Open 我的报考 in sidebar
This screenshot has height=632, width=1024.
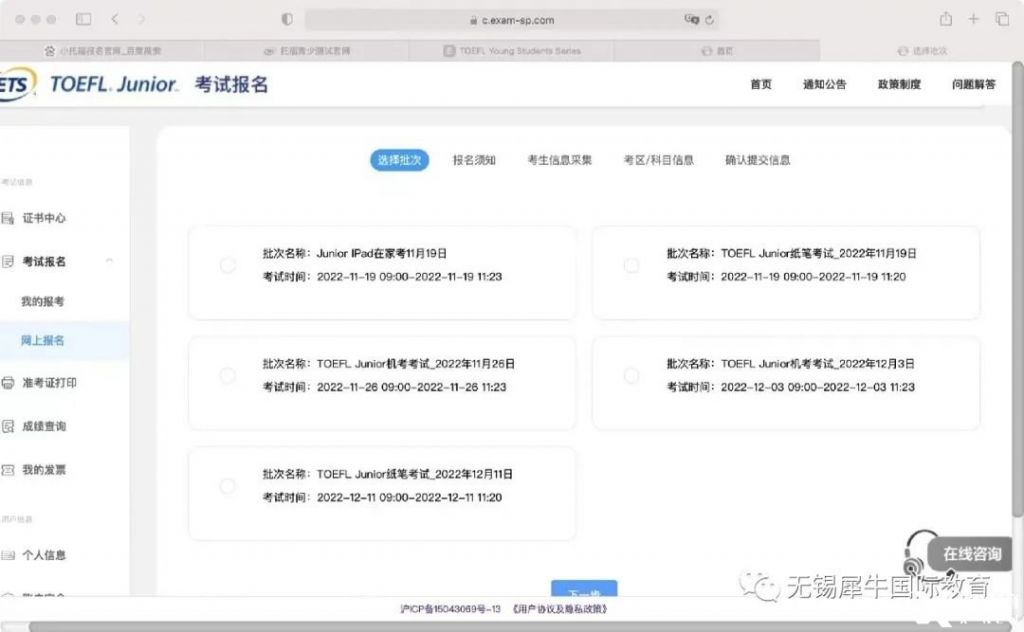42,301
